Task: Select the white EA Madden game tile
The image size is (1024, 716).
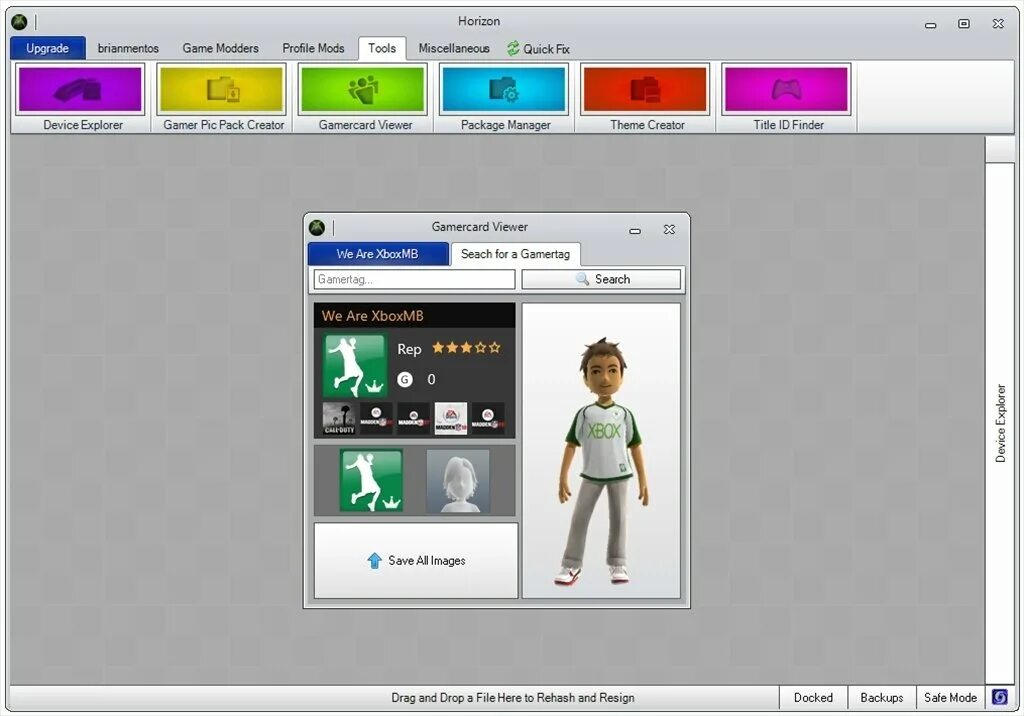Action: (x=451, y=419)
